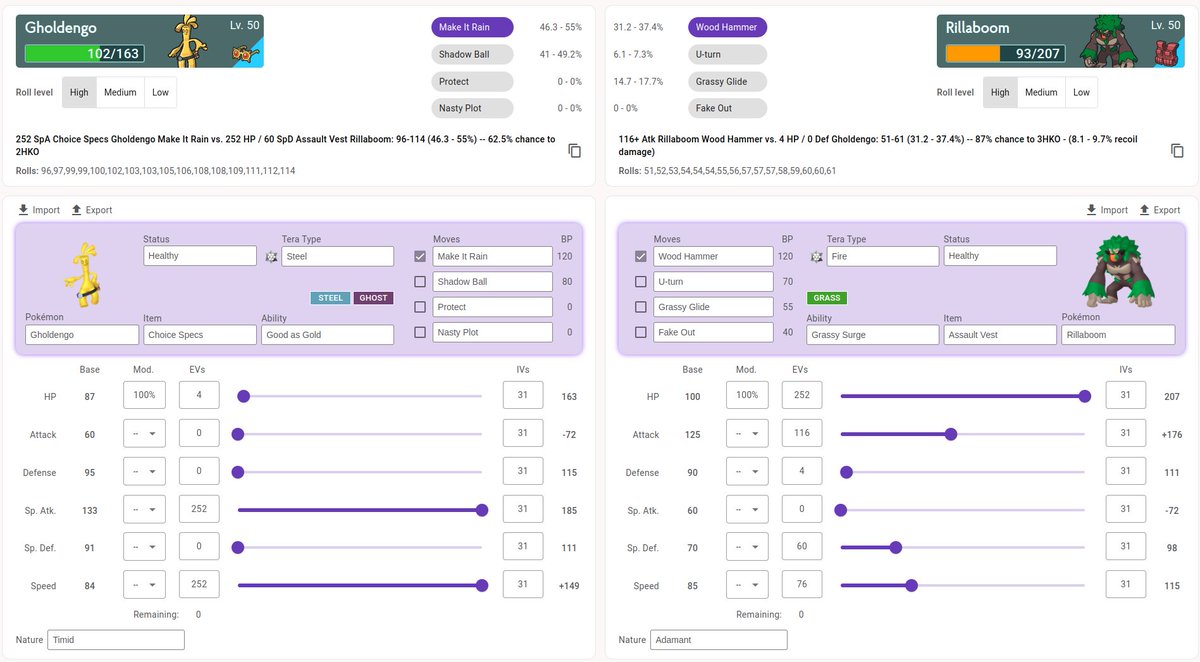Select Fake Out move pill
Screen dimensions: 1200x662
[x=727, y=108]
